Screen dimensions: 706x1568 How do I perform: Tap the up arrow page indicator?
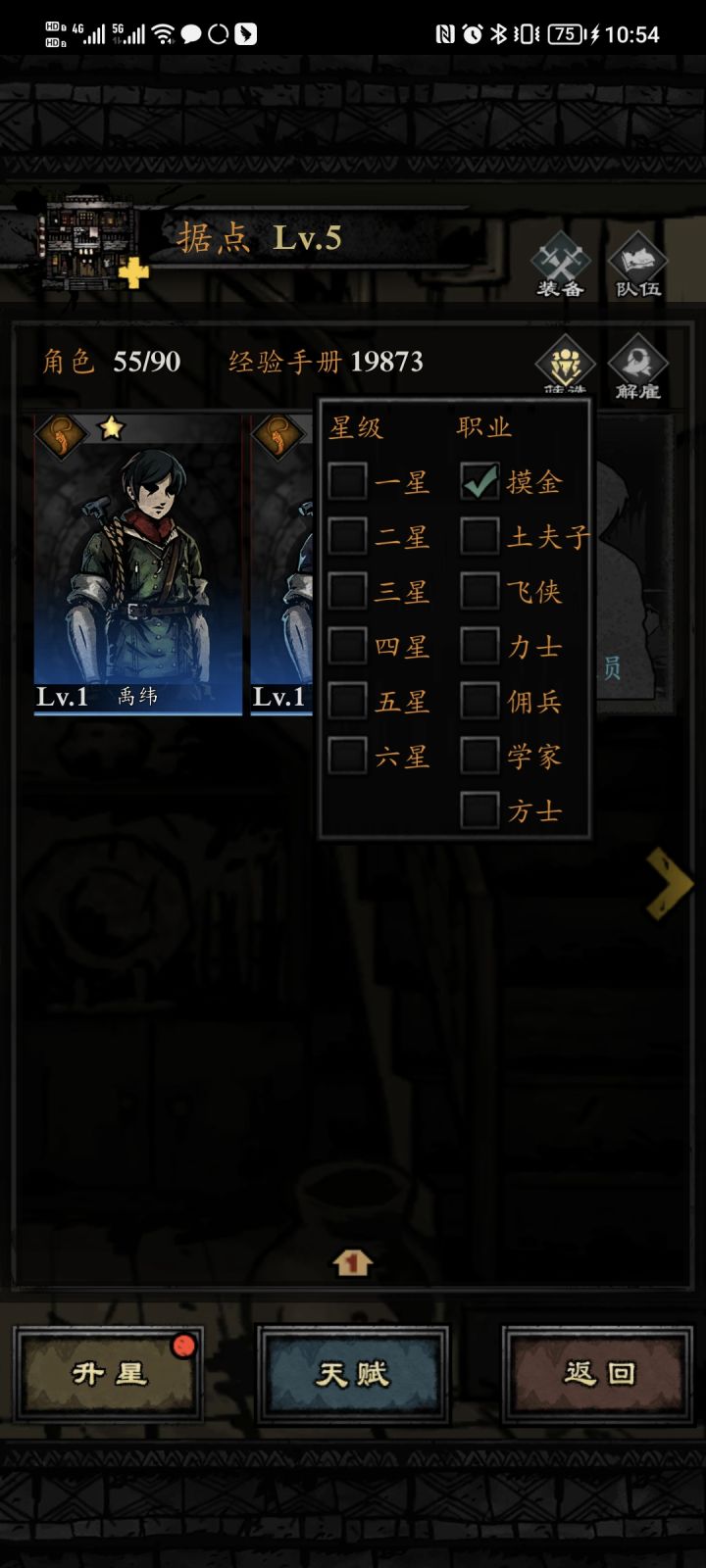click(352, 1262)
